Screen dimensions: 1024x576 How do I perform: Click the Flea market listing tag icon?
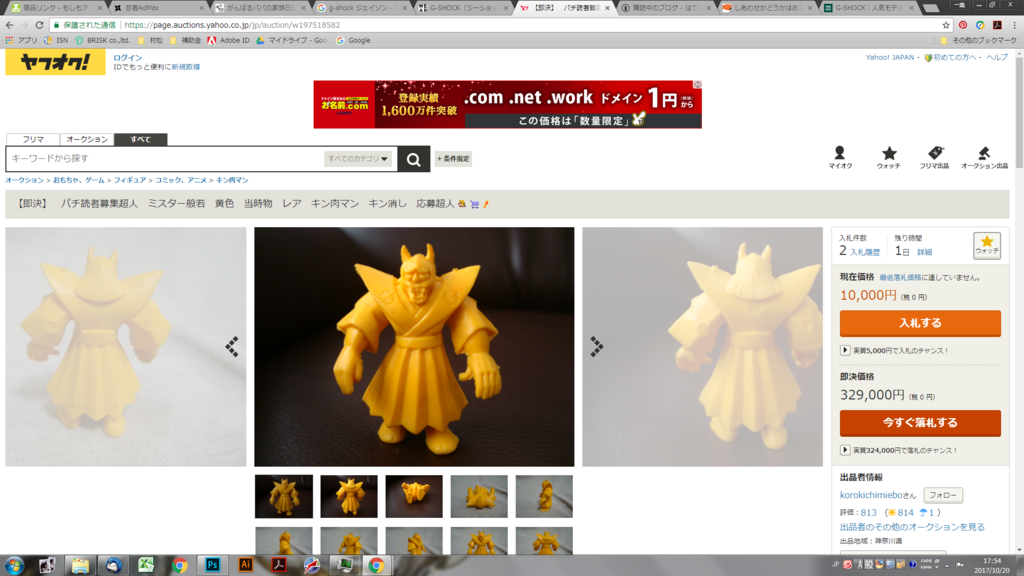point(935,157)
